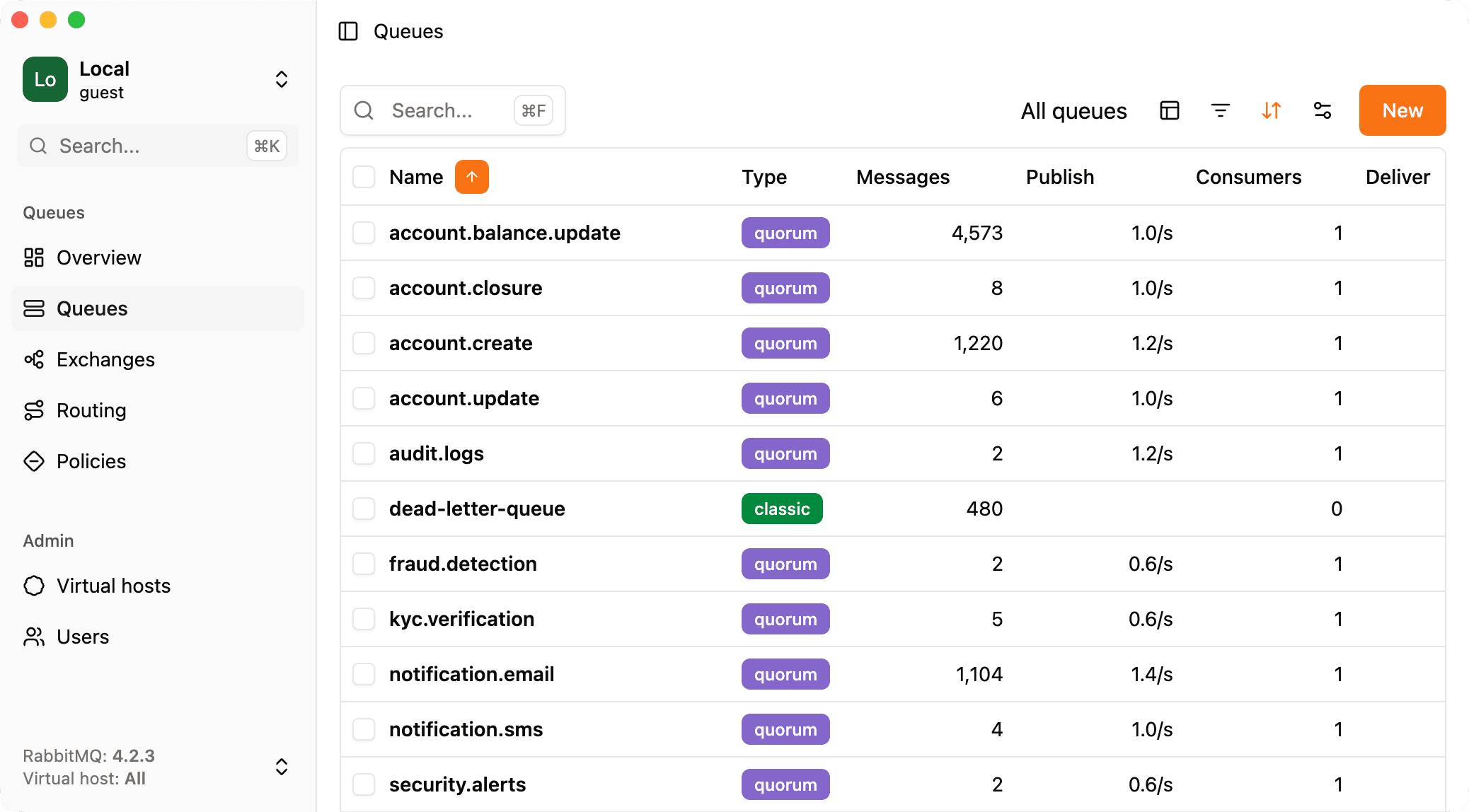Check the account.create row checkbox
Image resolution: width=1469 pixels, height=812 pixels.
tap(364, 343)
